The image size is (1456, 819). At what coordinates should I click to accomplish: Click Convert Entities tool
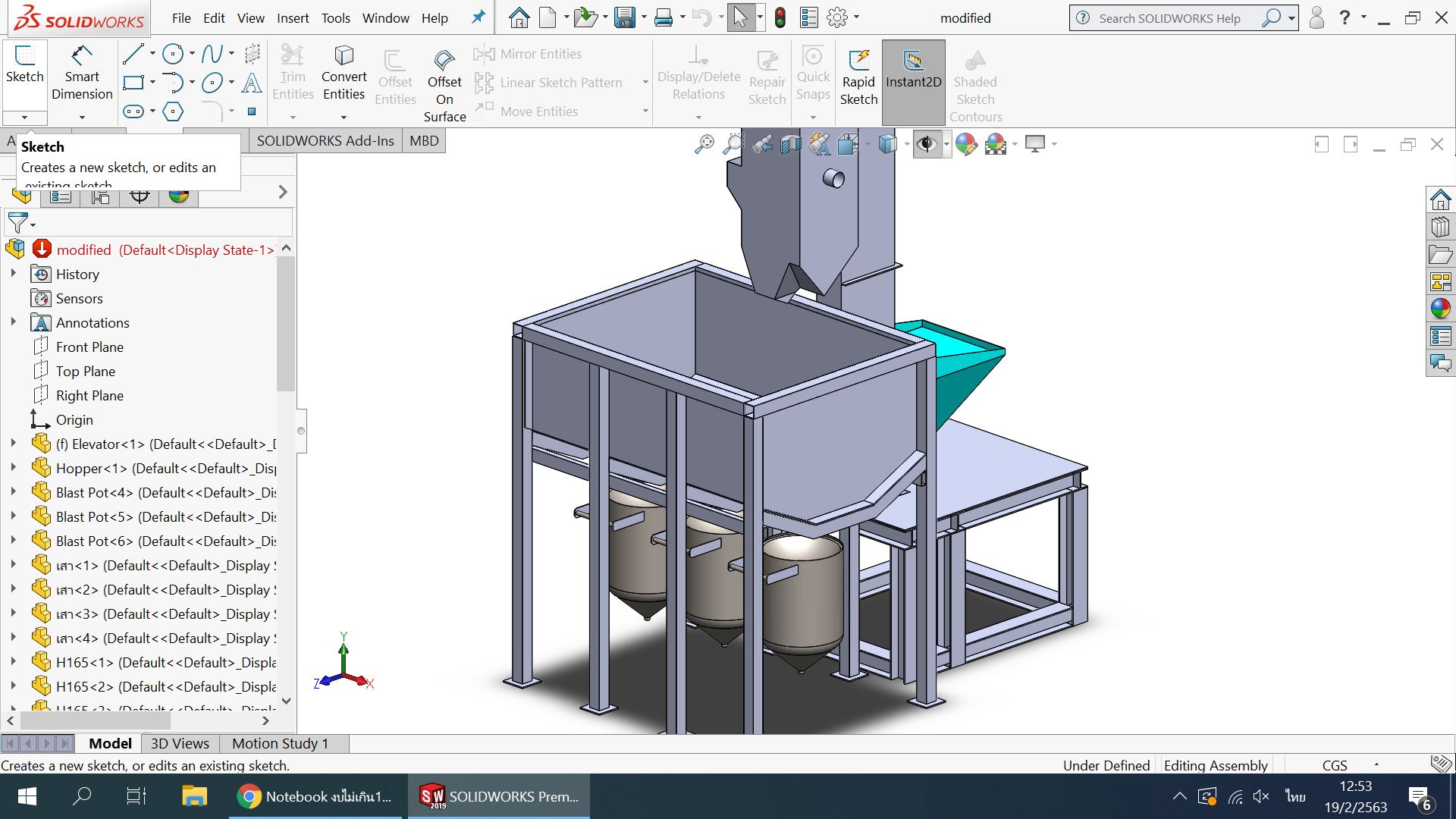pyautogui.click(x=344, y=74)
